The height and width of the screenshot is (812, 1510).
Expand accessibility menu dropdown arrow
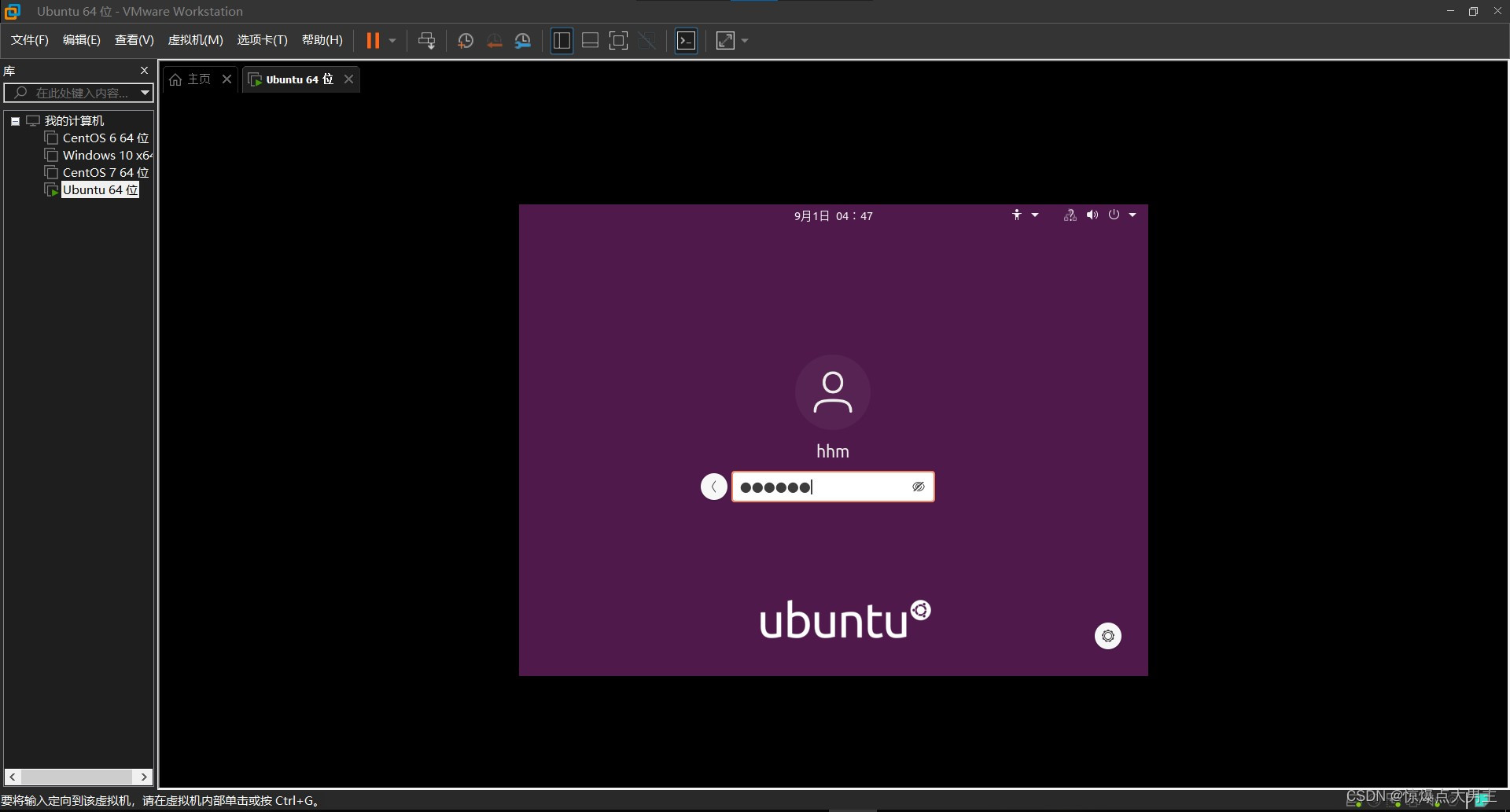pos(1035,215)
